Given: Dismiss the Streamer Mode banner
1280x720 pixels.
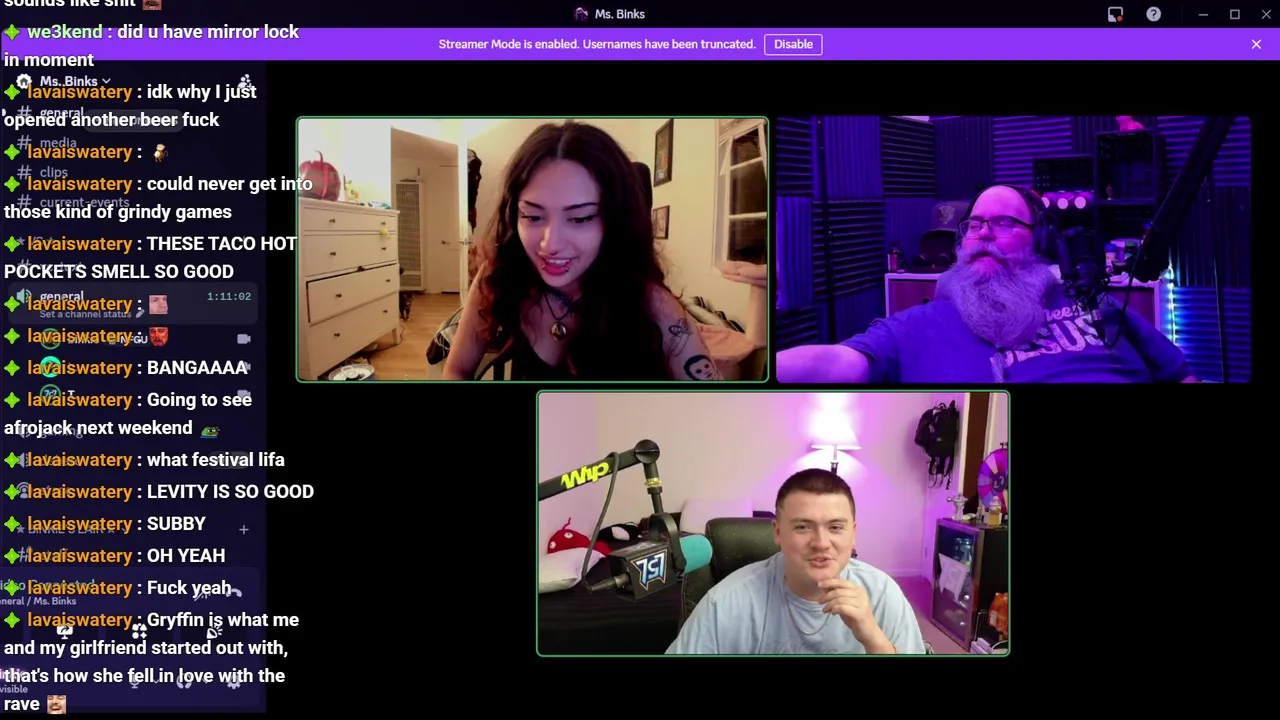Looking at the screenshot, I should tap(1256, 44).
